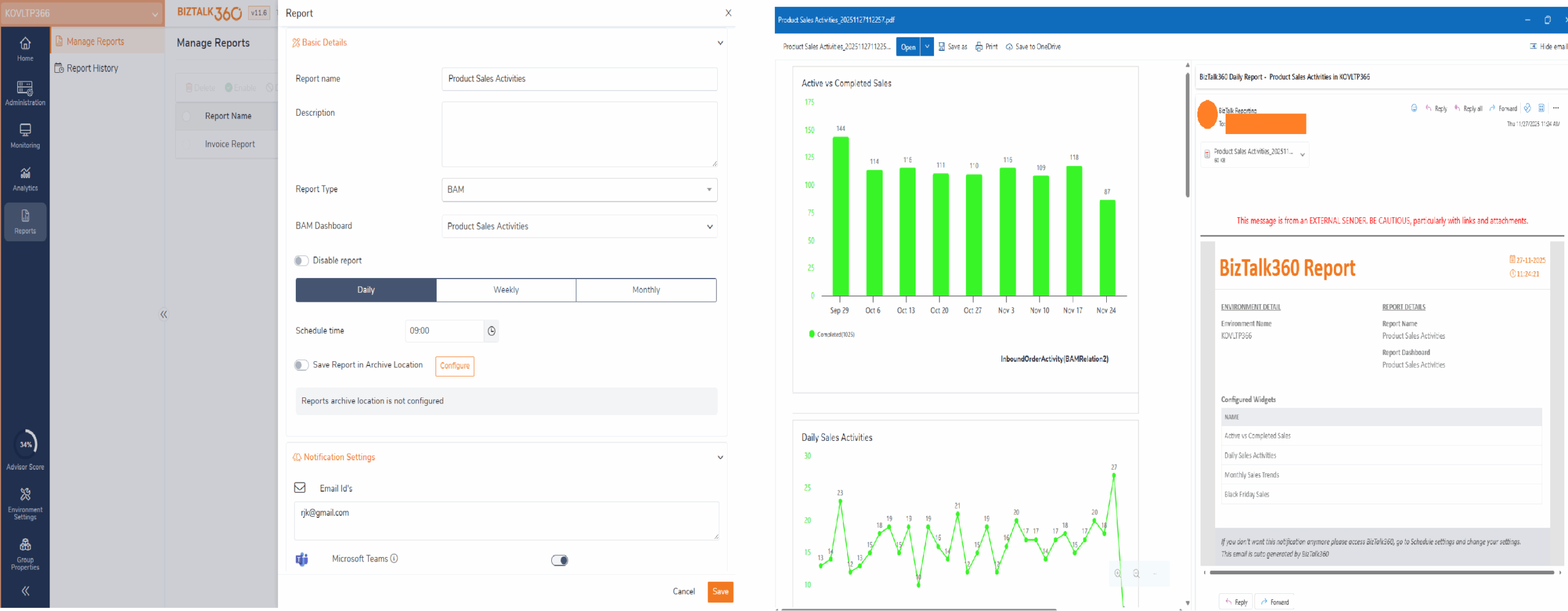Select the Weekly schedule tab
Viewport: 1568px width, 611px height.
506,290
